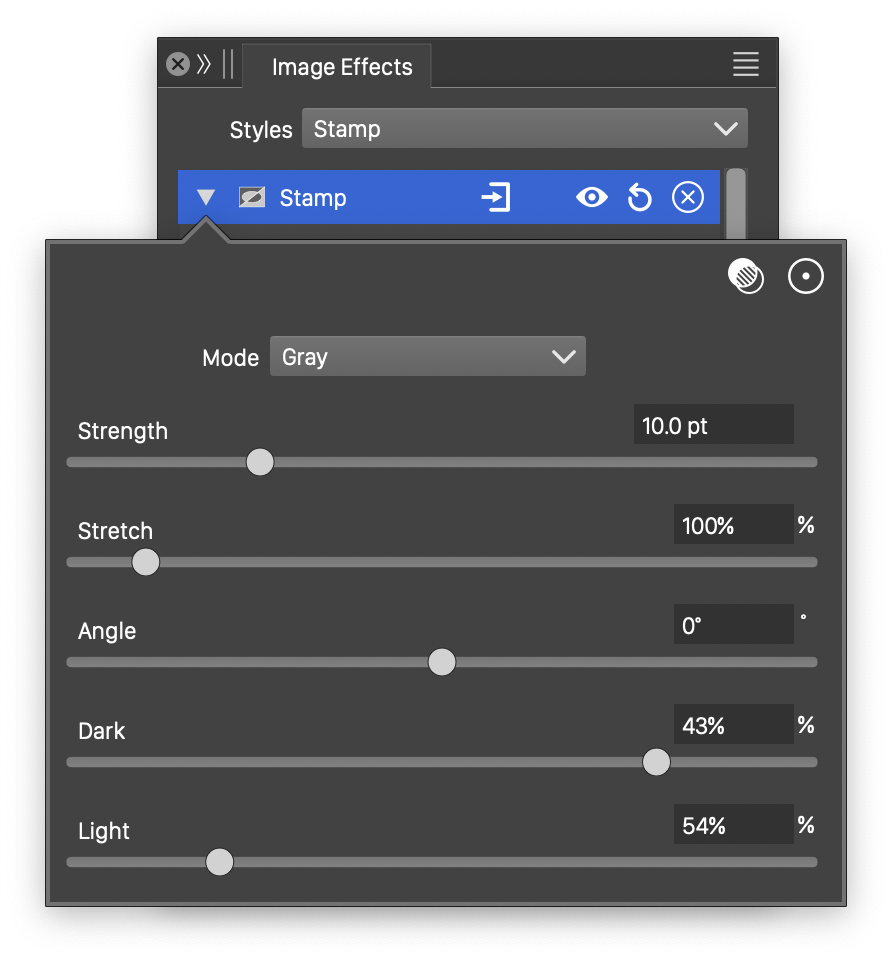Viewport: 892px width, 960px height.
Task: Click the Strength value field 10.0 pt
Action: pyautogui.click(x=713, y=425)
